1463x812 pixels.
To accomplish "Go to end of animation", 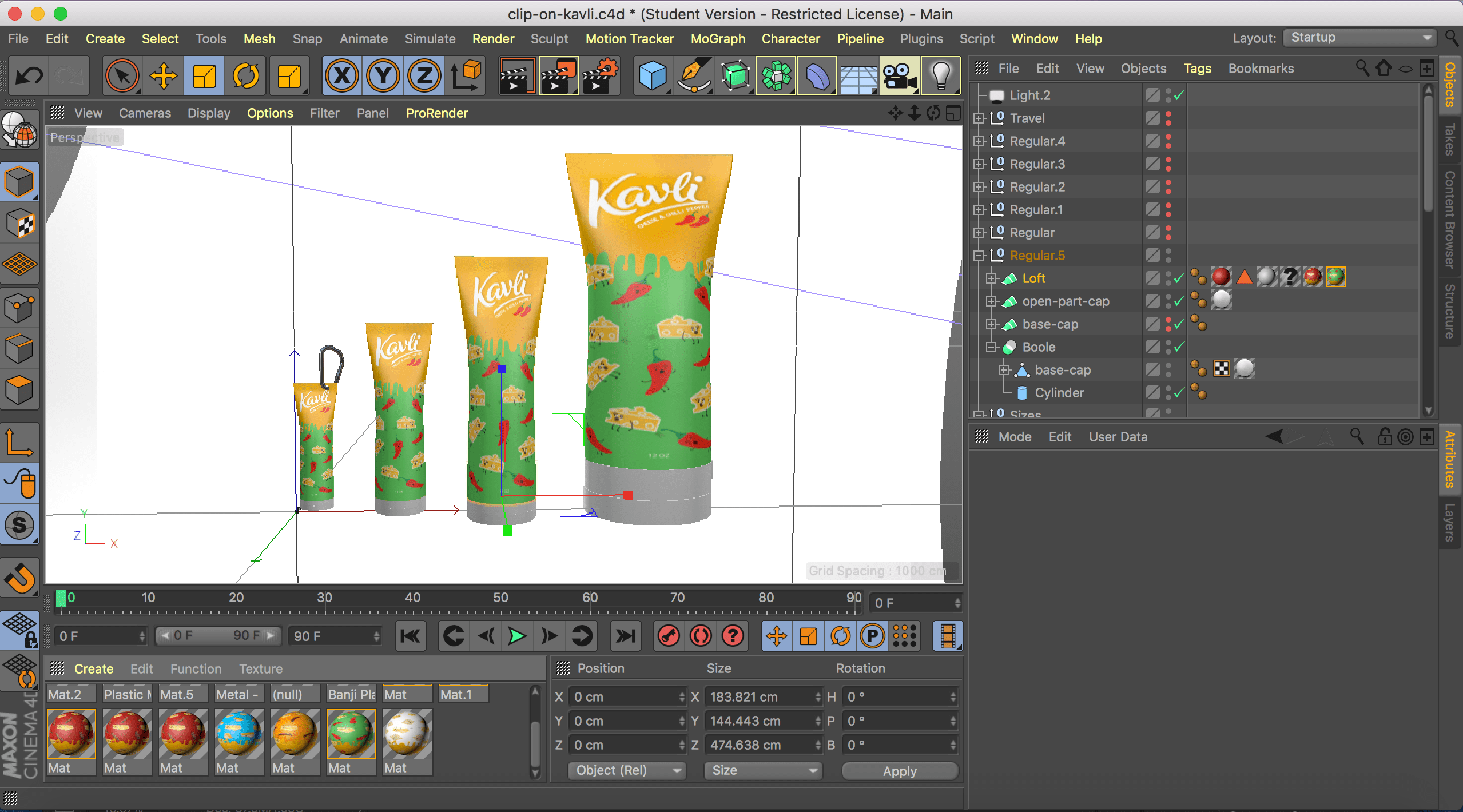I will 625,636.
